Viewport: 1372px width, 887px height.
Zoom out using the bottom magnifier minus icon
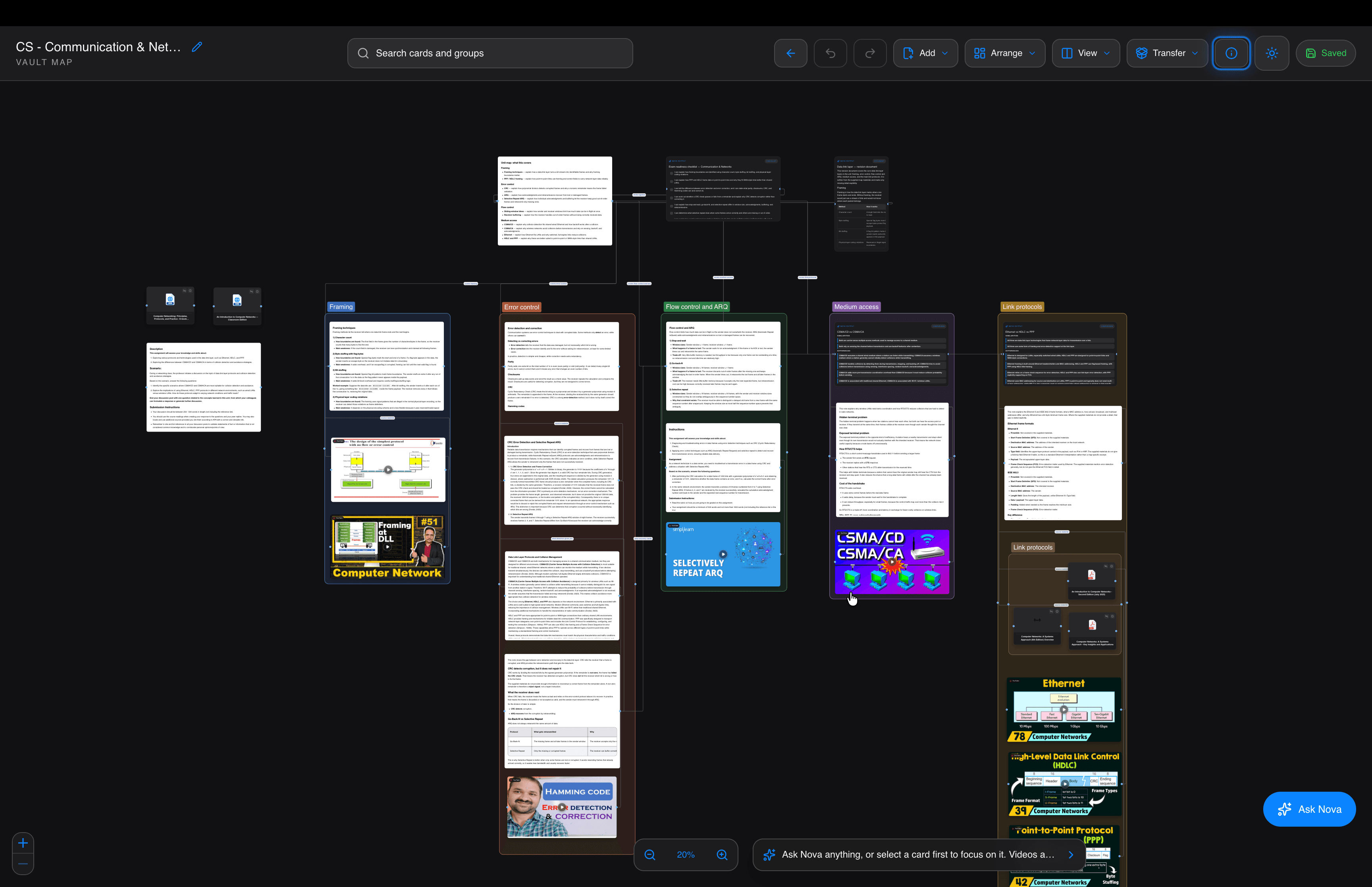pyautogui.click(x=650, y=855)
